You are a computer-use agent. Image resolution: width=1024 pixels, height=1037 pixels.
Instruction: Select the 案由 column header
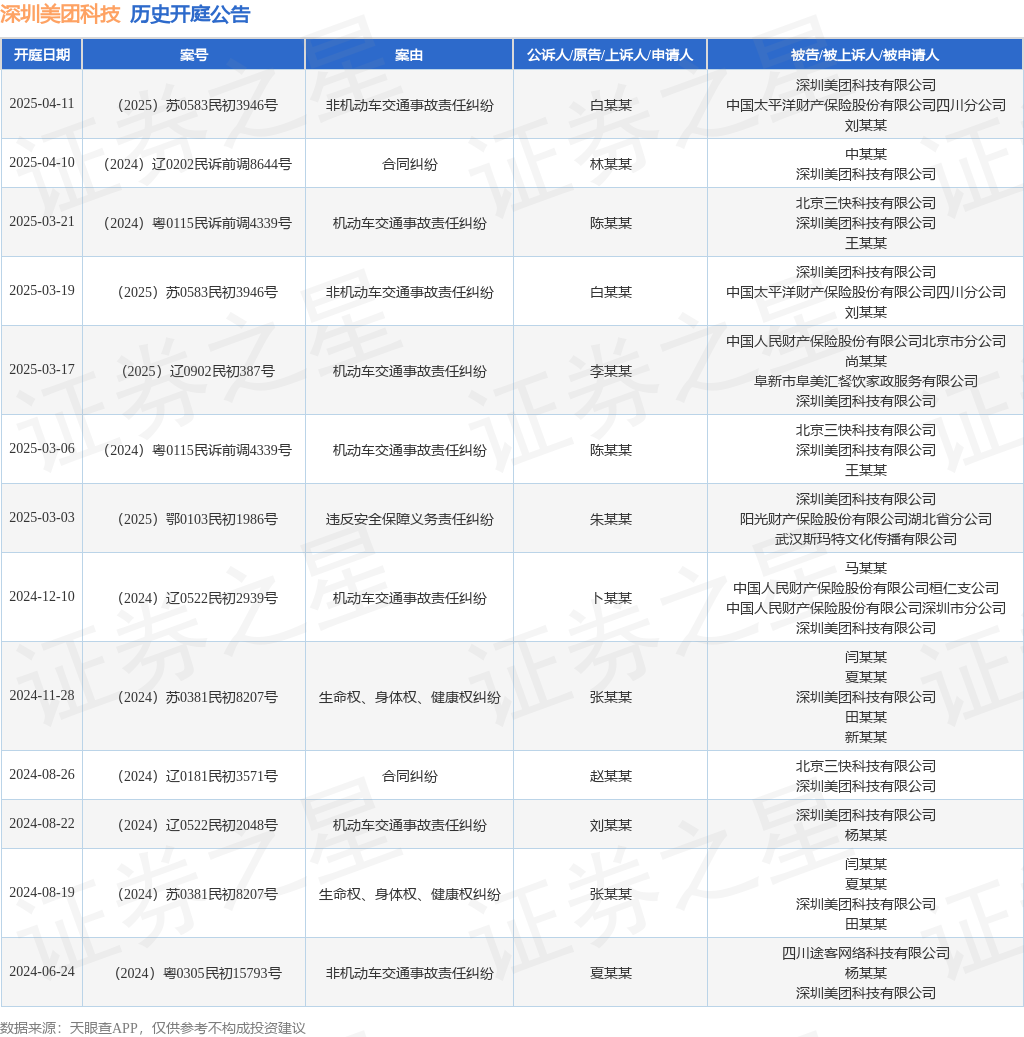coord(409,55)
